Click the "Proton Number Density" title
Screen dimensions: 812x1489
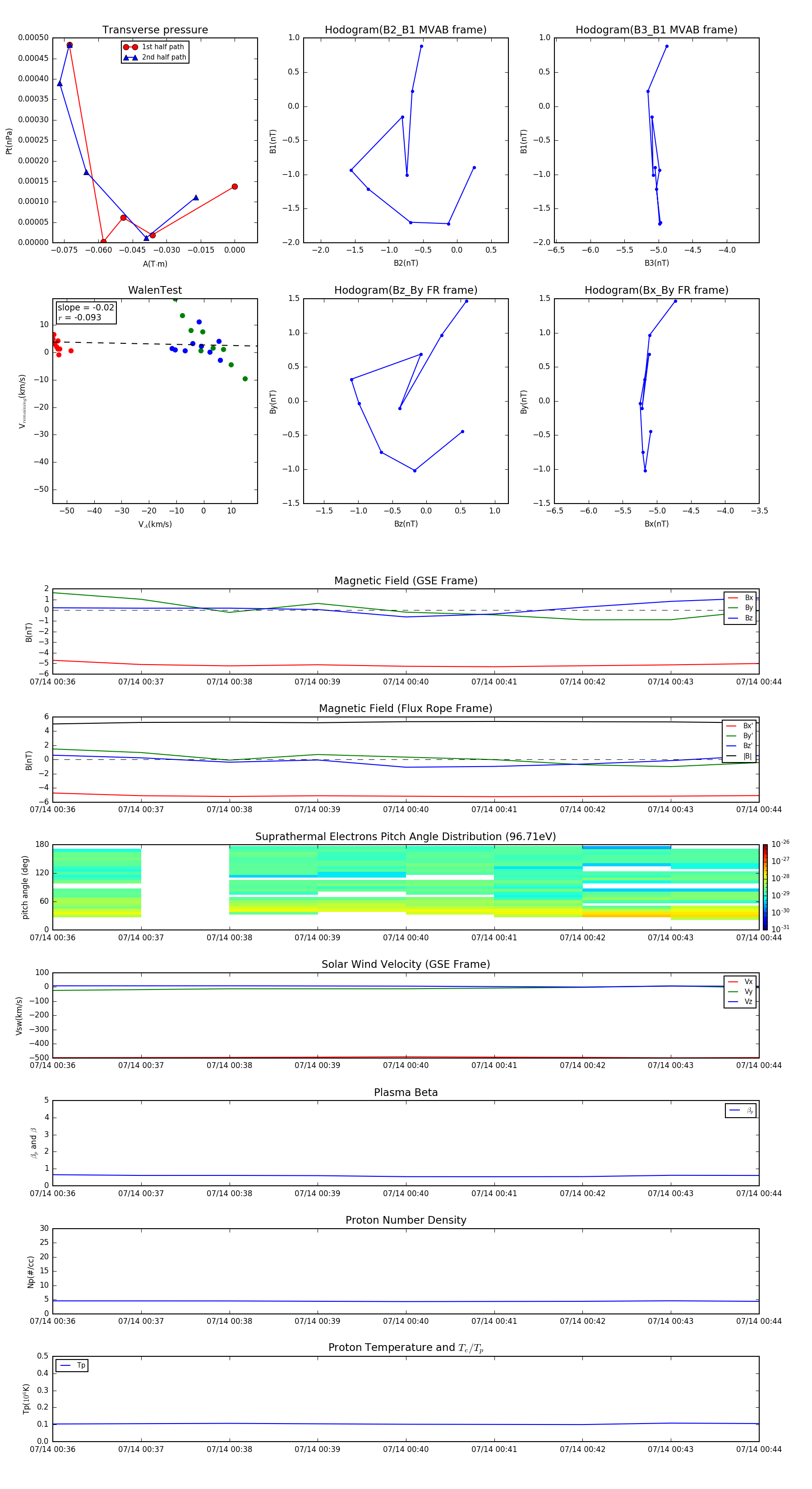pos(406,1221)
